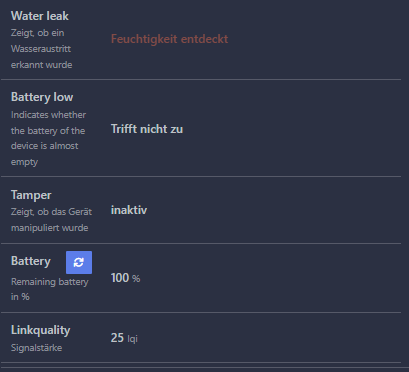Click the 'manipuliert wurde' text line

[x=50, y=228]
